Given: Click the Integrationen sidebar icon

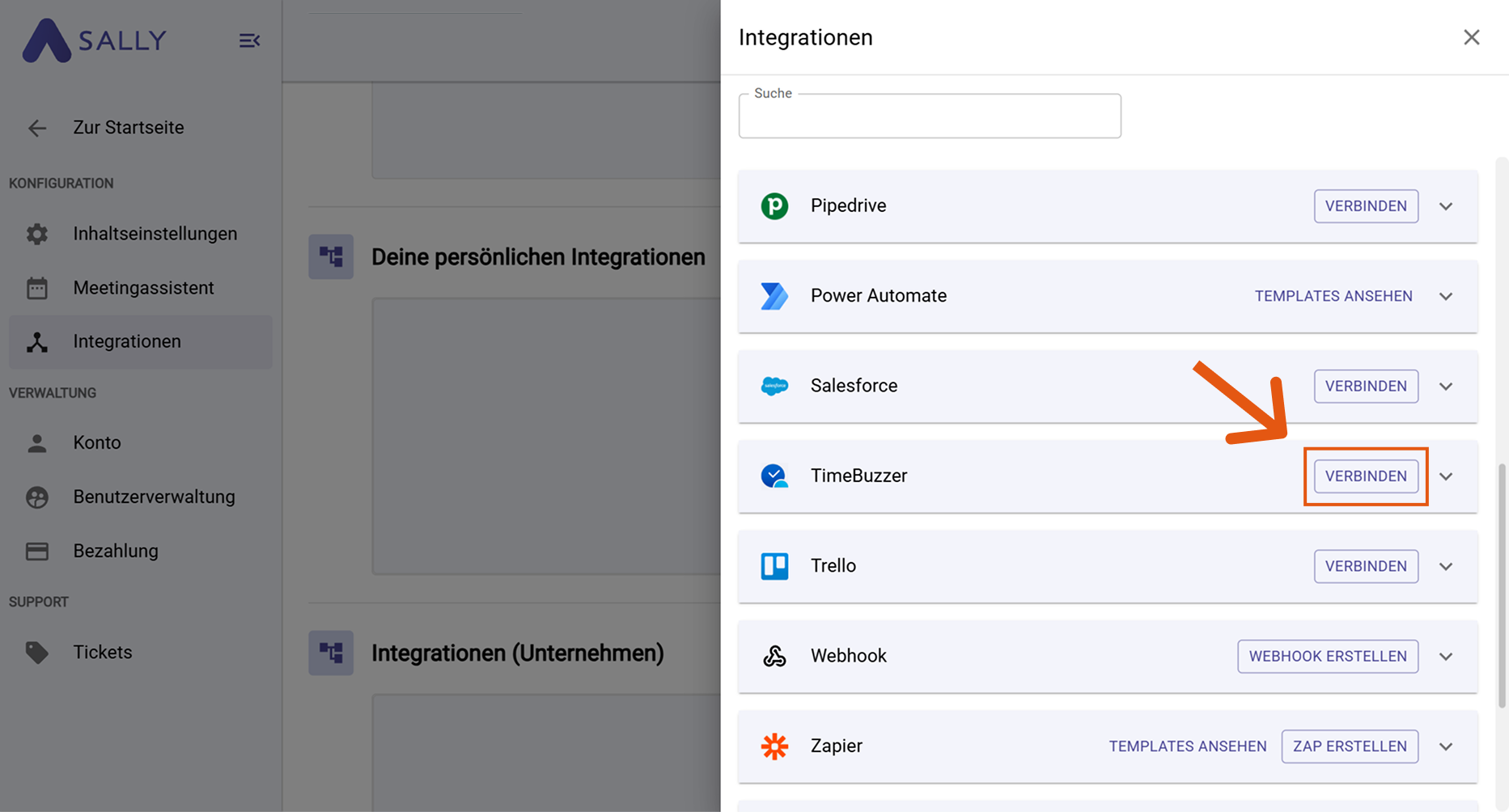Looking at the screenshot, I should [x=37, y=342].
